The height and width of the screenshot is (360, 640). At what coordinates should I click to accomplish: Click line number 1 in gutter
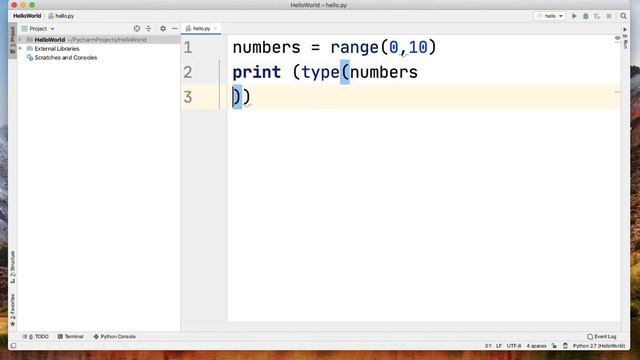188,48
